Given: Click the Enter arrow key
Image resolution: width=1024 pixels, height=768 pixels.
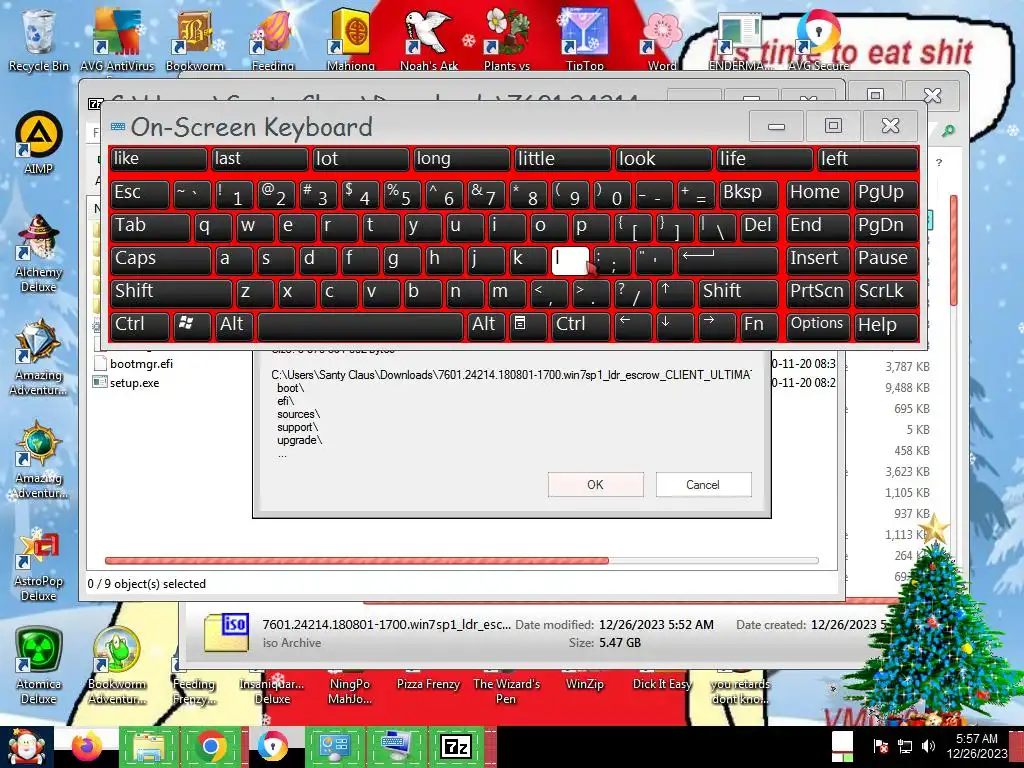Looking at the screenshot, I should point(728,259).
